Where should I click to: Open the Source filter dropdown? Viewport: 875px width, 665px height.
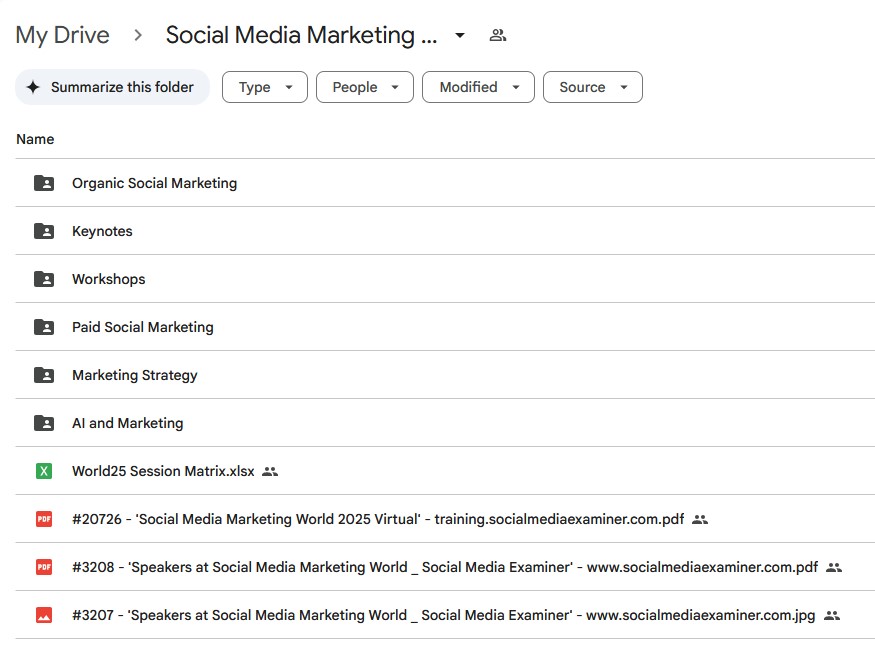tap(593, 87)
